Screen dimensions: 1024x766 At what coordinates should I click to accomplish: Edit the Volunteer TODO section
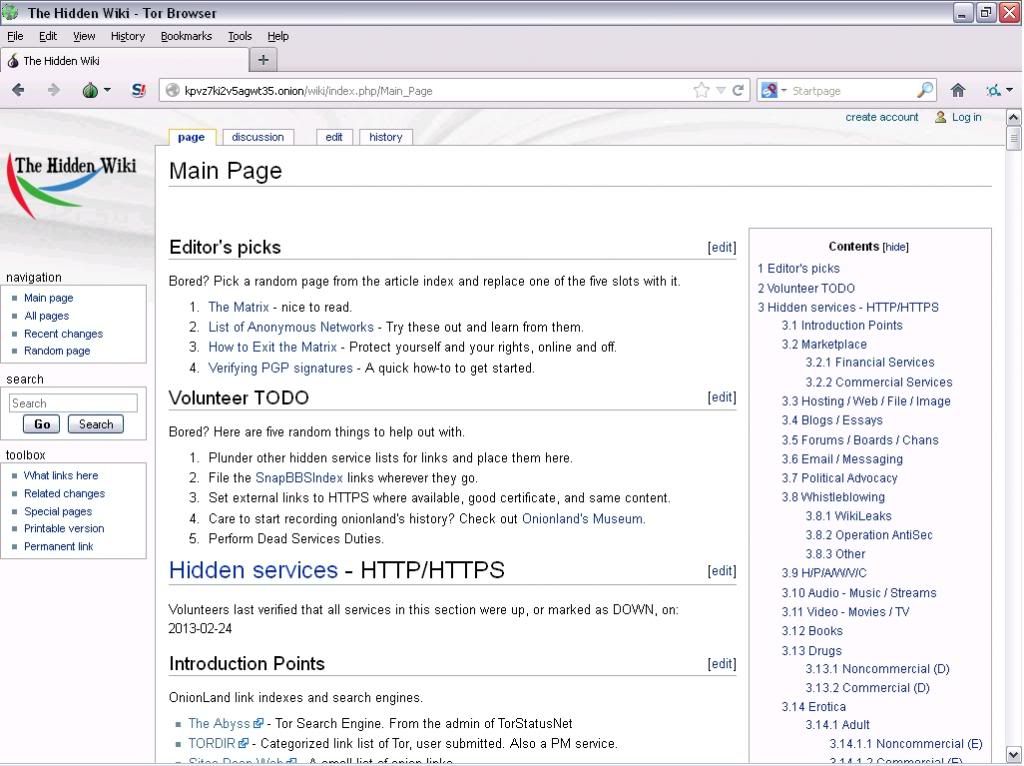[722, 397]
